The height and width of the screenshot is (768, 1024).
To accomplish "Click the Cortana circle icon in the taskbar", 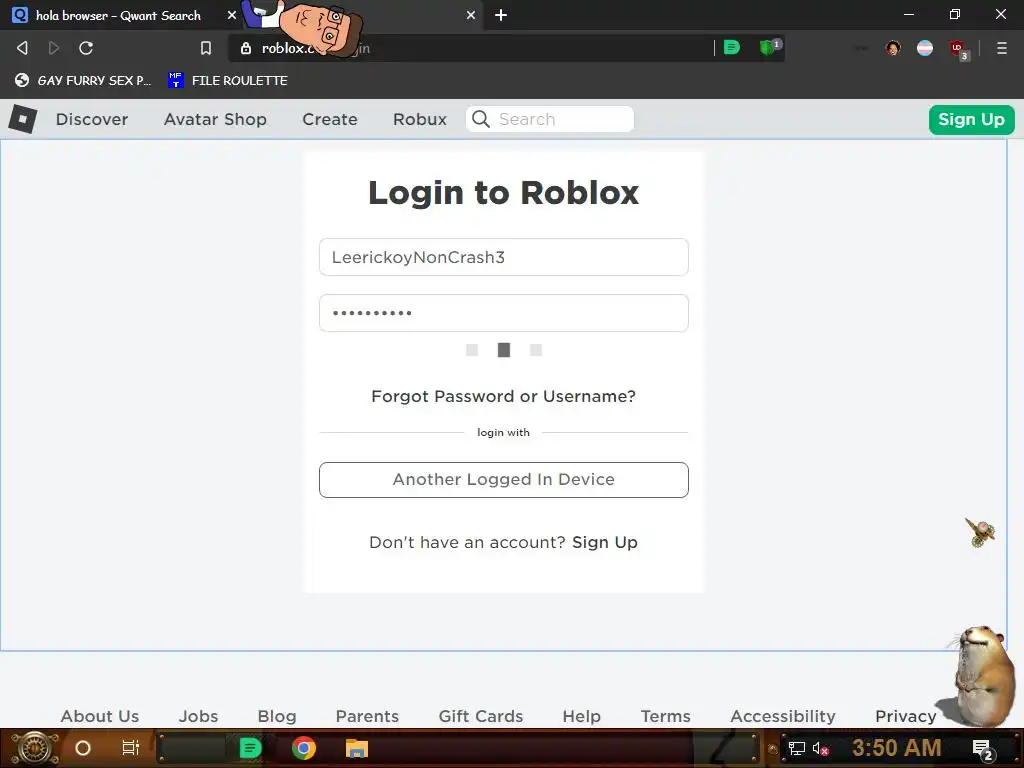I will point(83,748).
